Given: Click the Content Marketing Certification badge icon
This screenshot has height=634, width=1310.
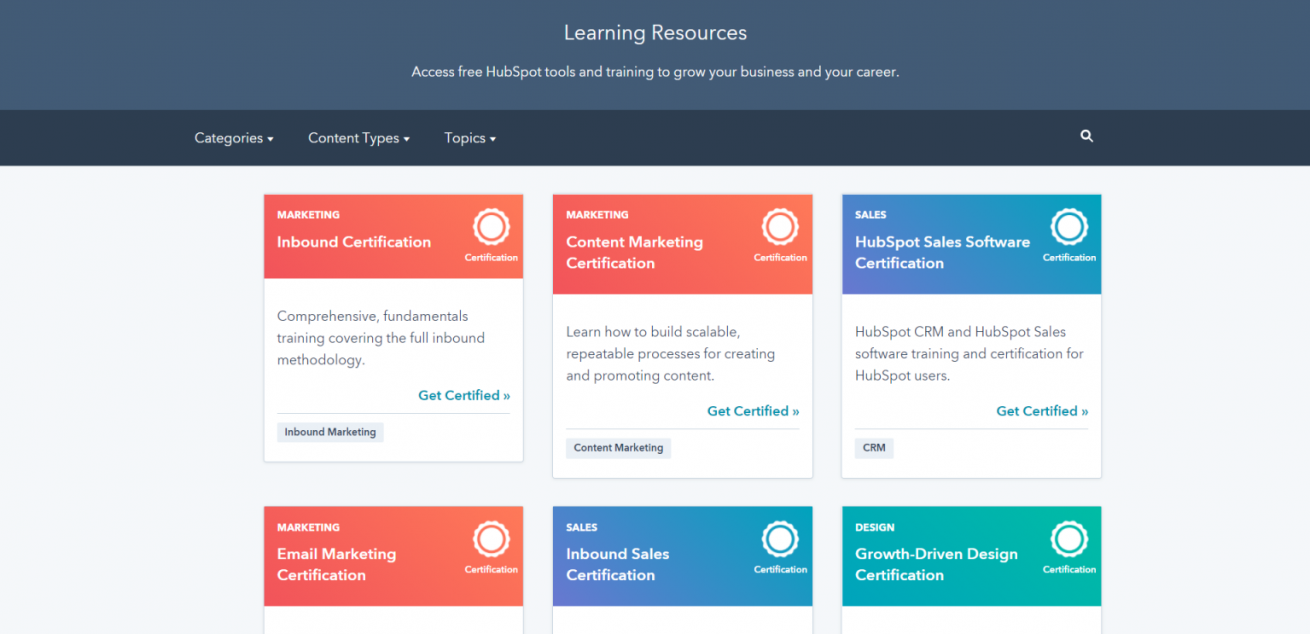Looking at the screenshot, I should (780, 228).
